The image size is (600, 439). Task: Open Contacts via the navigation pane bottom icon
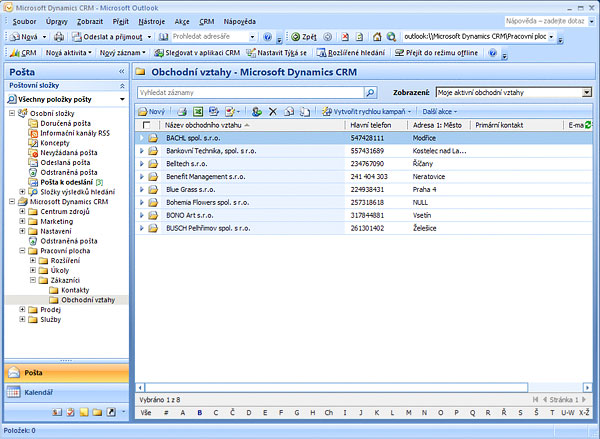tap(57, 412)
